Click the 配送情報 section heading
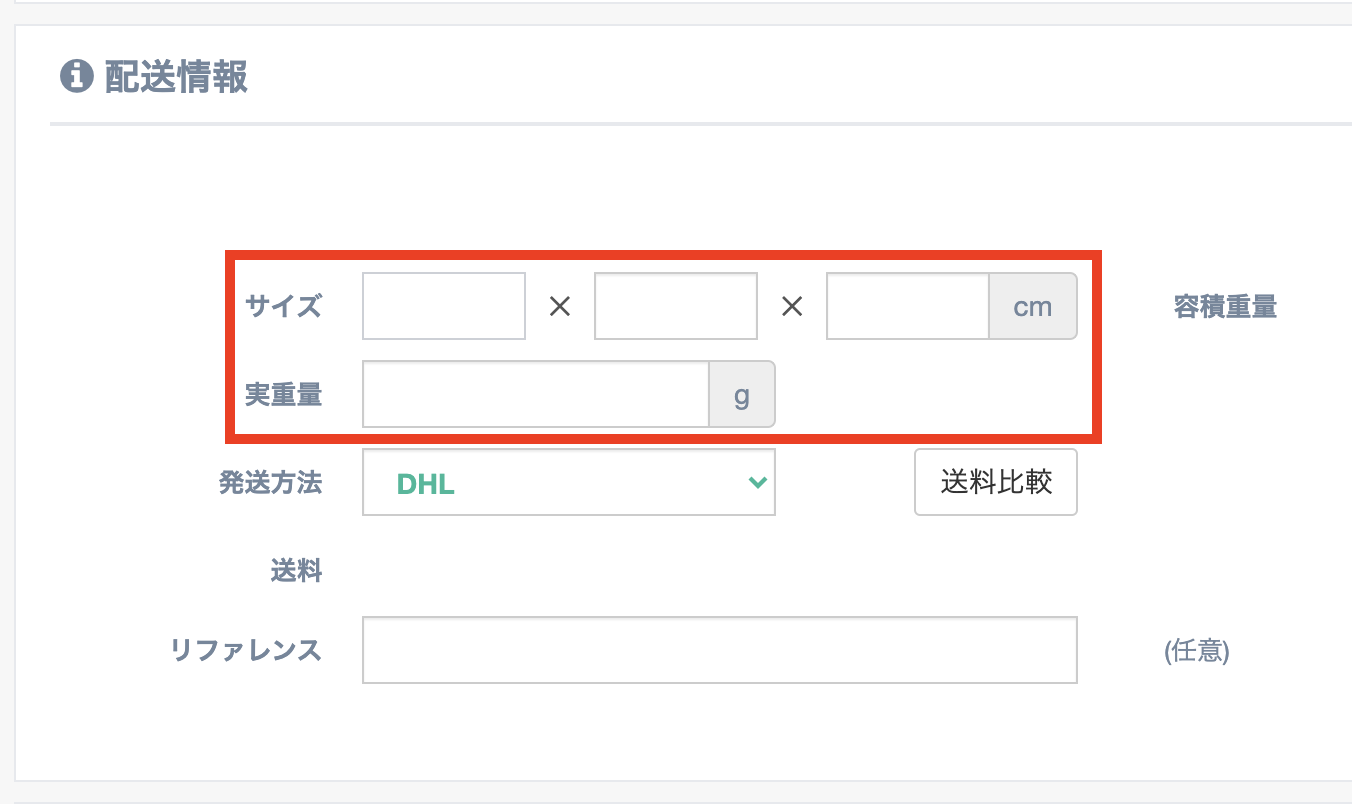Image resolution: width=1352 pixels, height=804 pixels. pos(176,77)
